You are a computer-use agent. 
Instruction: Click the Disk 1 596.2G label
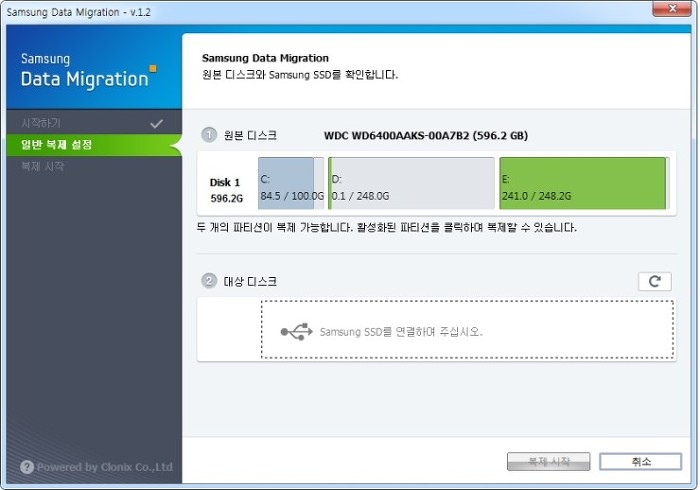[x=226, y=190]
